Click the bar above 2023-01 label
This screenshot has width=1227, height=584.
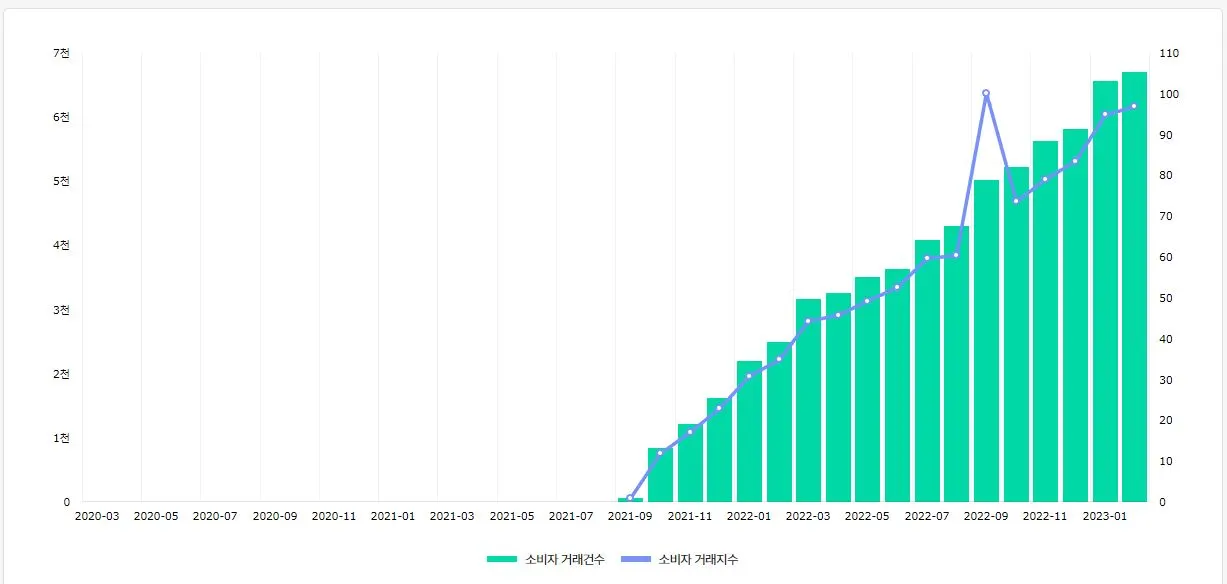(x=1105, y=291)
